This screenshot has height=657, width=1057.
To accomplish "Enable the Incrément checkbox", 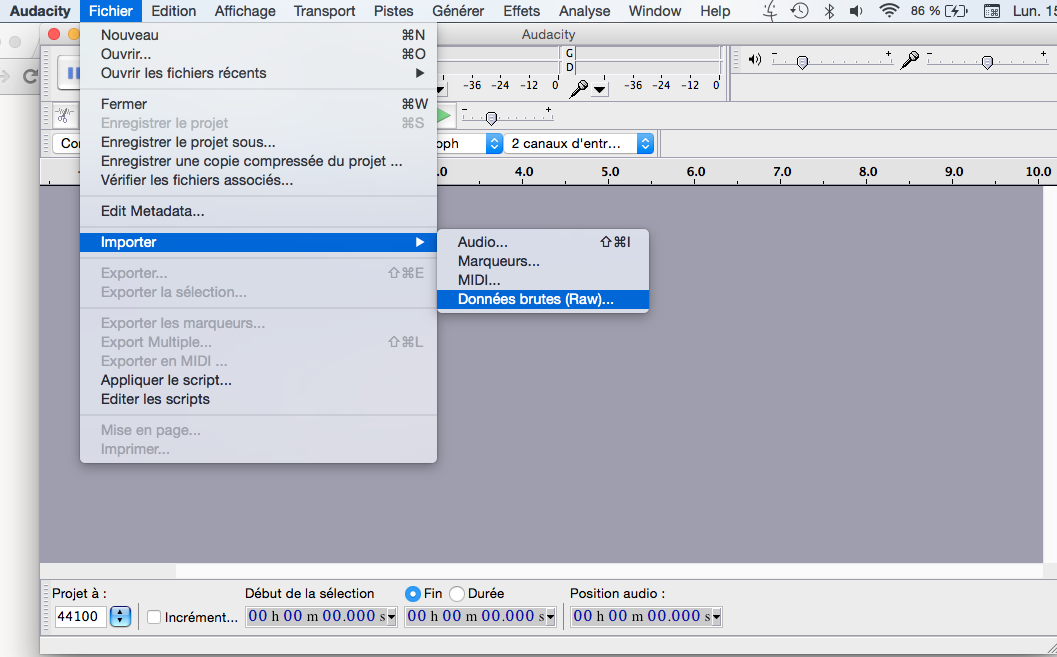I will tap(154, 617).
